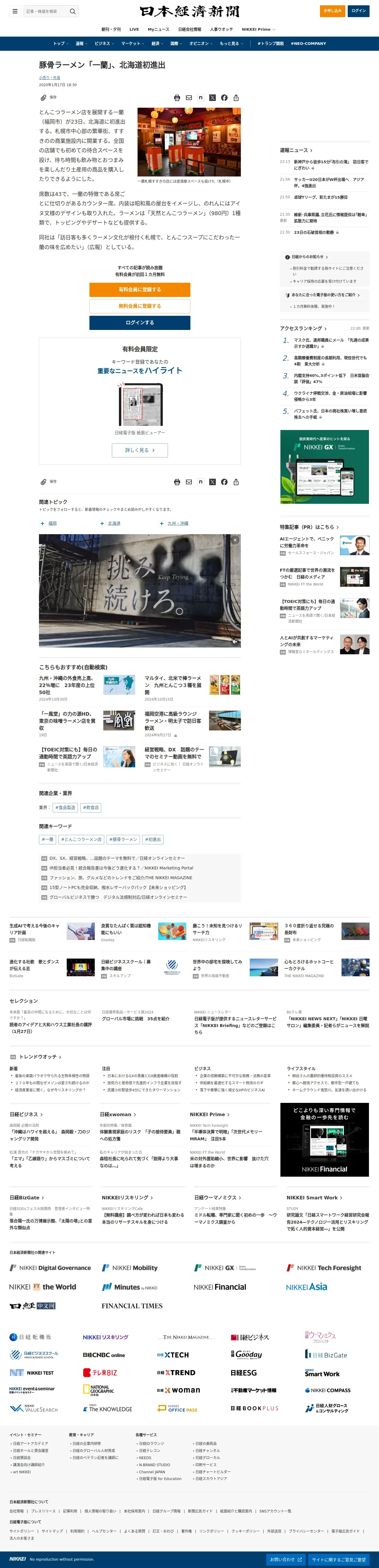
Task: Open the 速報ニュース sidebar heading
Action: pyautogui.click(x=296, y=150)
